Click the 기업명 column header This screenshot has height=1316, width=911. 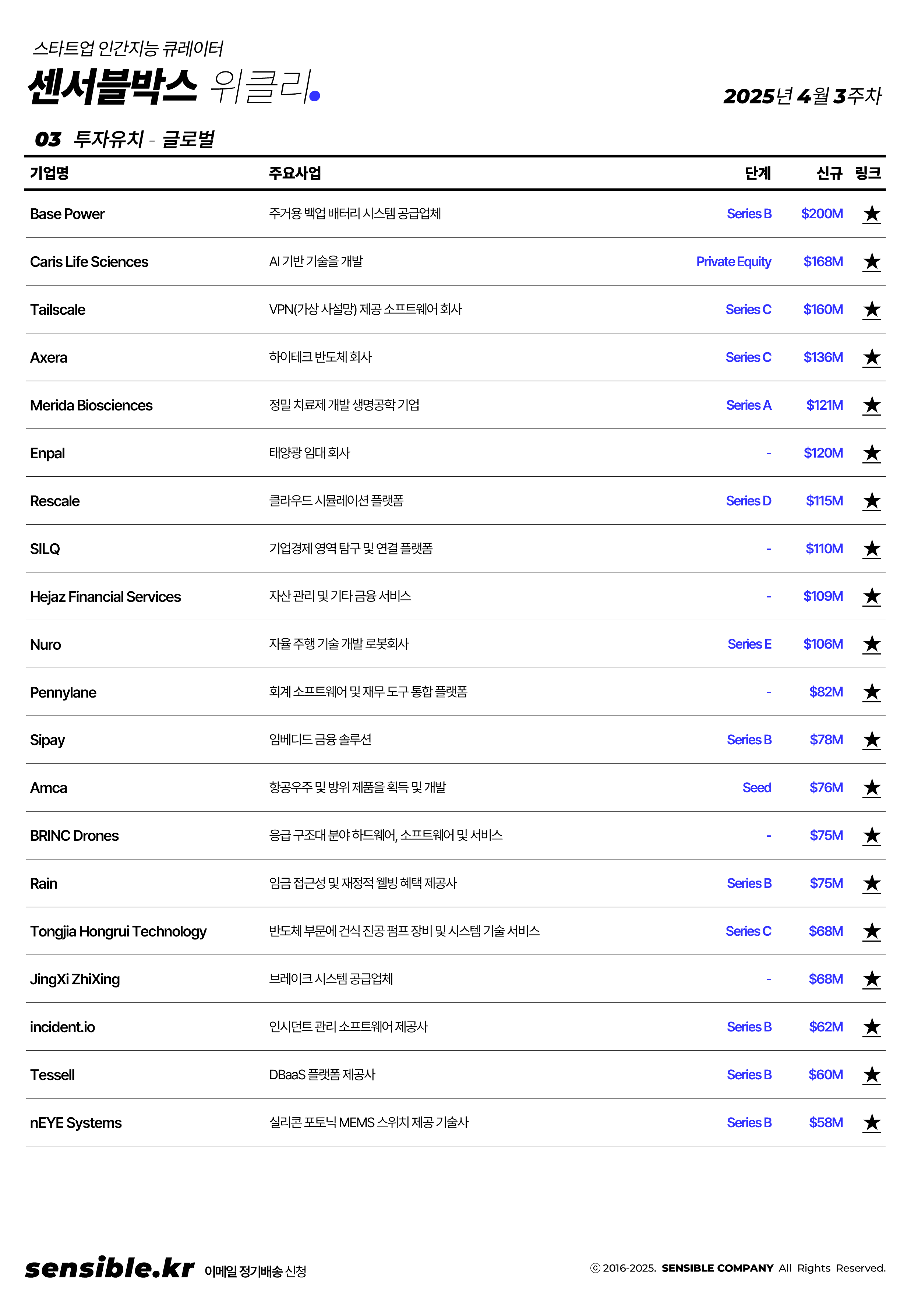(50, 173)
